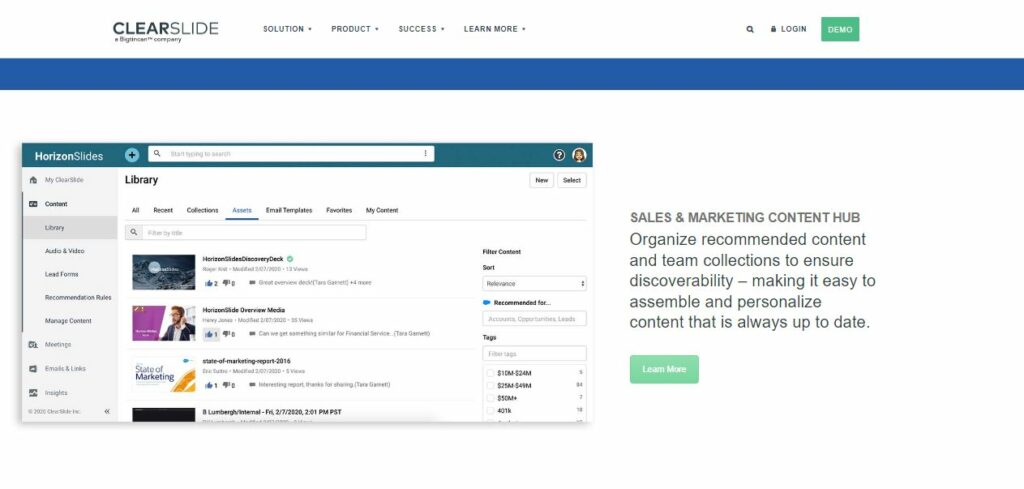This screenshot has width=1024, height=489.
Task: Click the ClearSlide logo in the header
Action: point(165,31)
